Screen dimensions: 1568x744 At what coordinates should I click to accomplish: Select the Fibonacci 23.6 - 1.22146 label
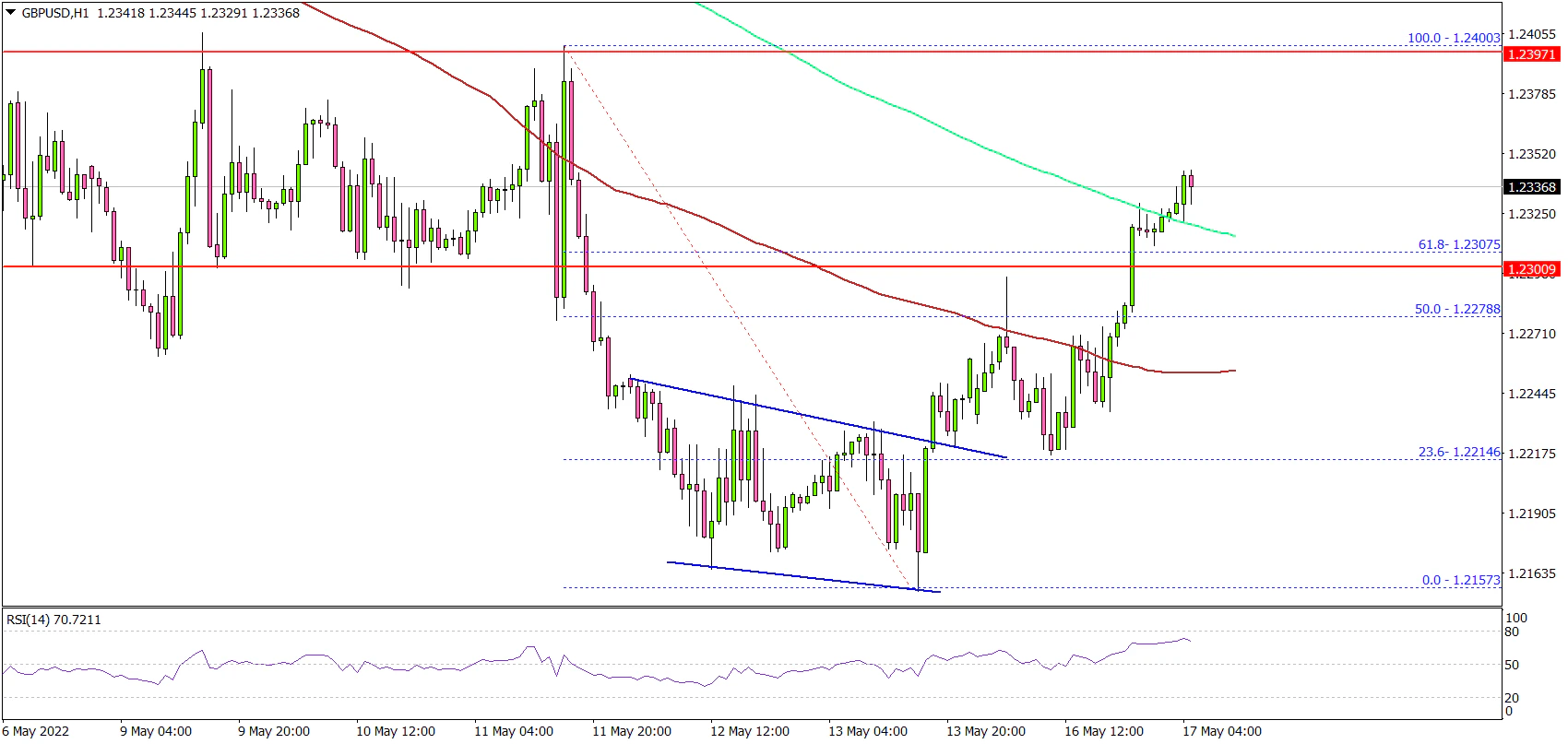(1458, 453)
